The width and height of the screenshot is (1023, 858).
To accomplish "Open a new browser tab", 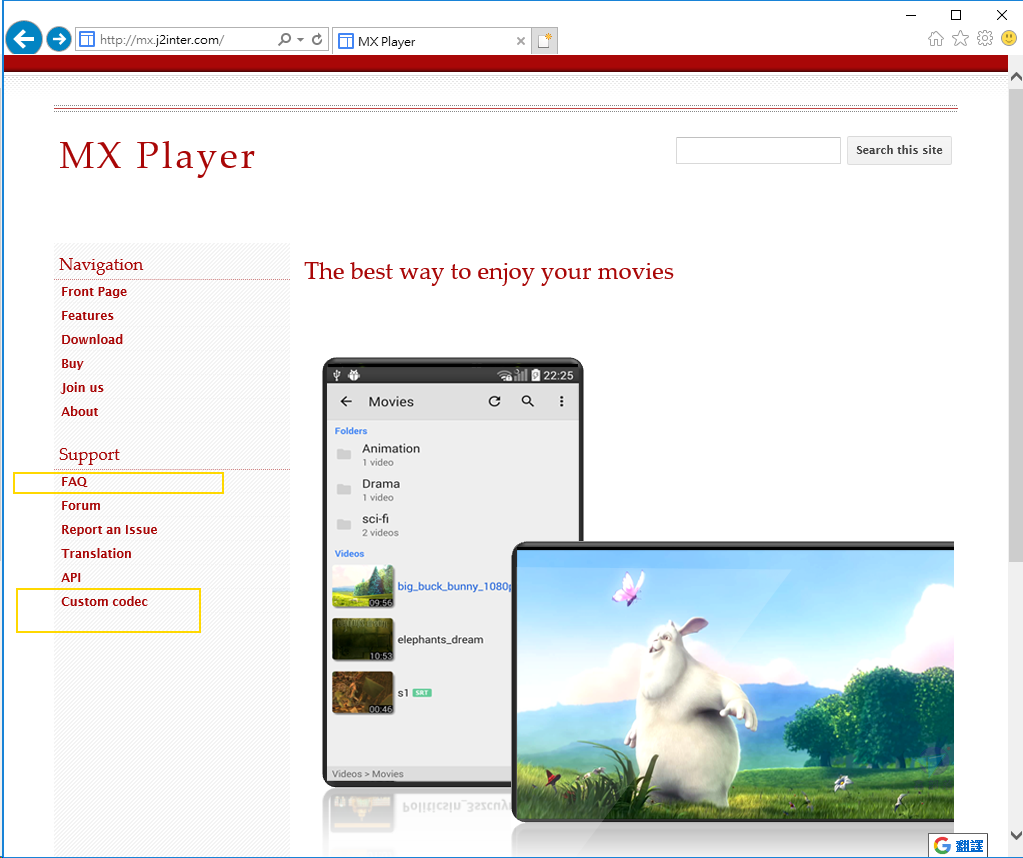I will (x=545, y=41).
